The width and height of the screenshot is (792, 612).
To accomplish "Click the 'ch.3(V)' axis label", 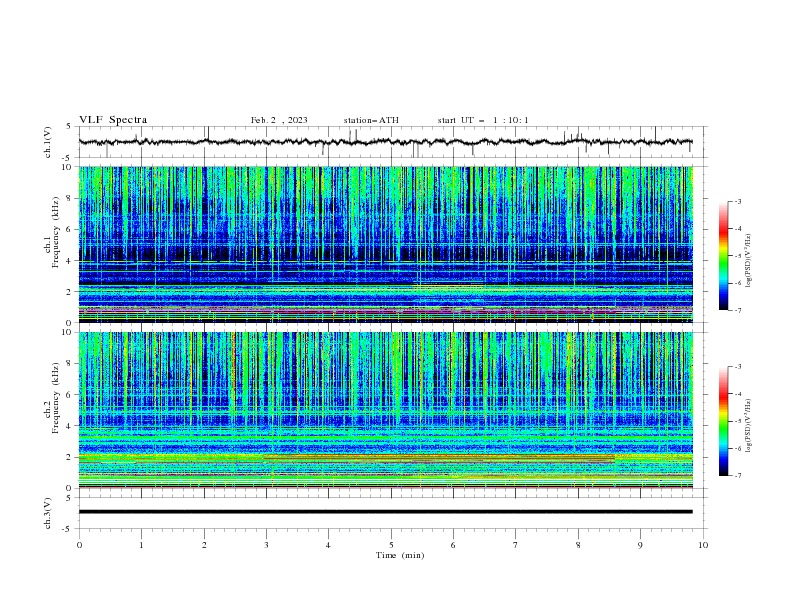I will click(48, 513).
